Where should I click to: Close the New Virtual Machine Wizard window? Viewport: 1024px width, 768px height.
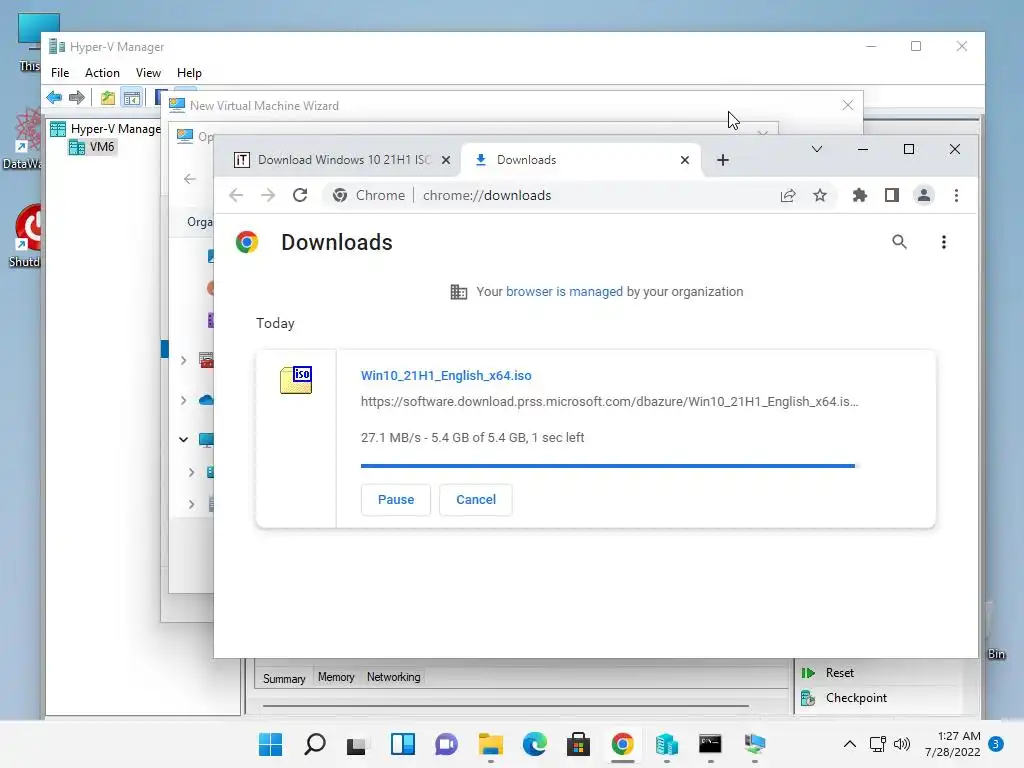pyautogui.click(x=848, y=105)
